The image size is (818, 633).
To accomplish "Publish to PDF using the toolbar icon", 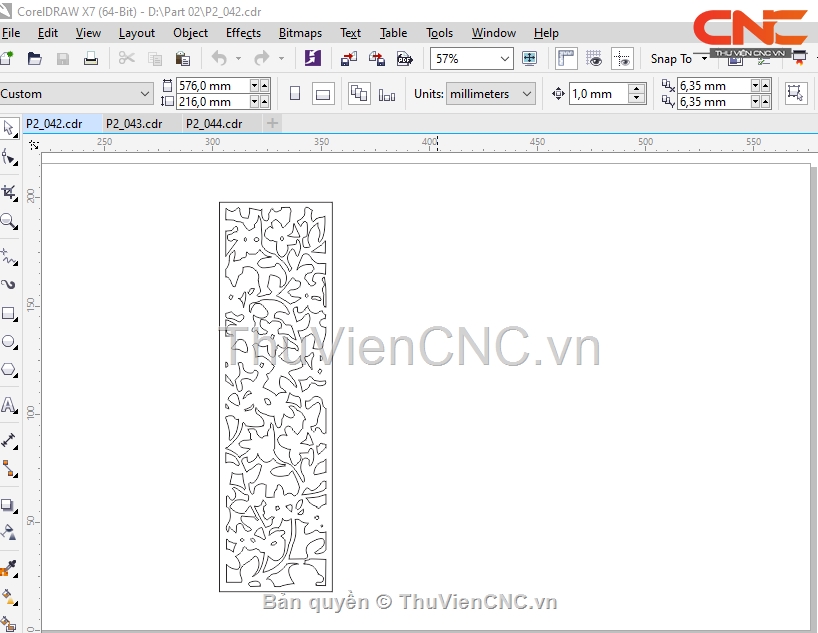I will [x=405, y=58].
